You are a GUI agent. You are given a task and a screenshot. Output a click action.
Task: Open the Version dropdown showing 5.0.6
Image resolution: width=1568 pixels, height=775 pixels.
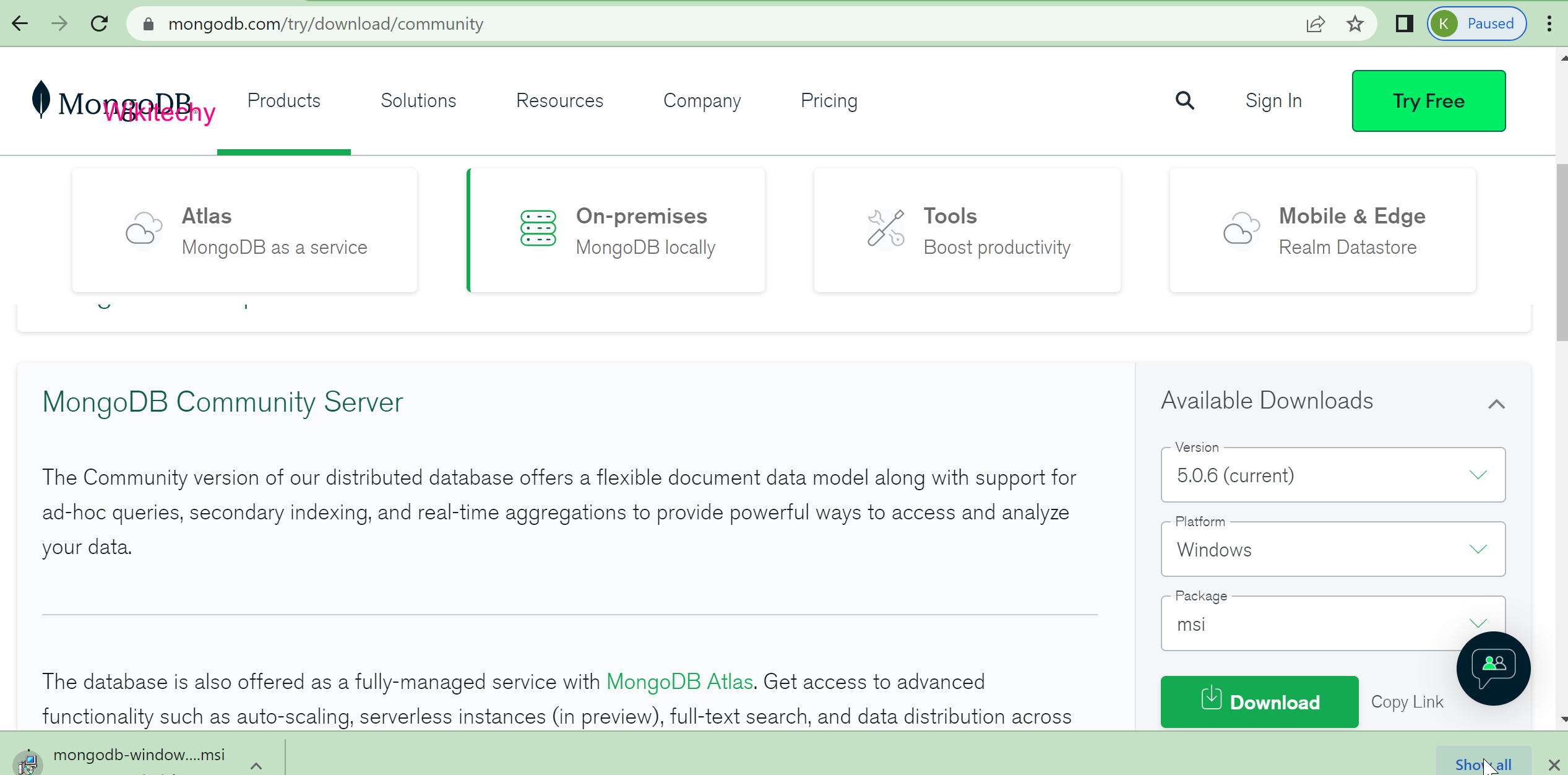pos(1332,475)
